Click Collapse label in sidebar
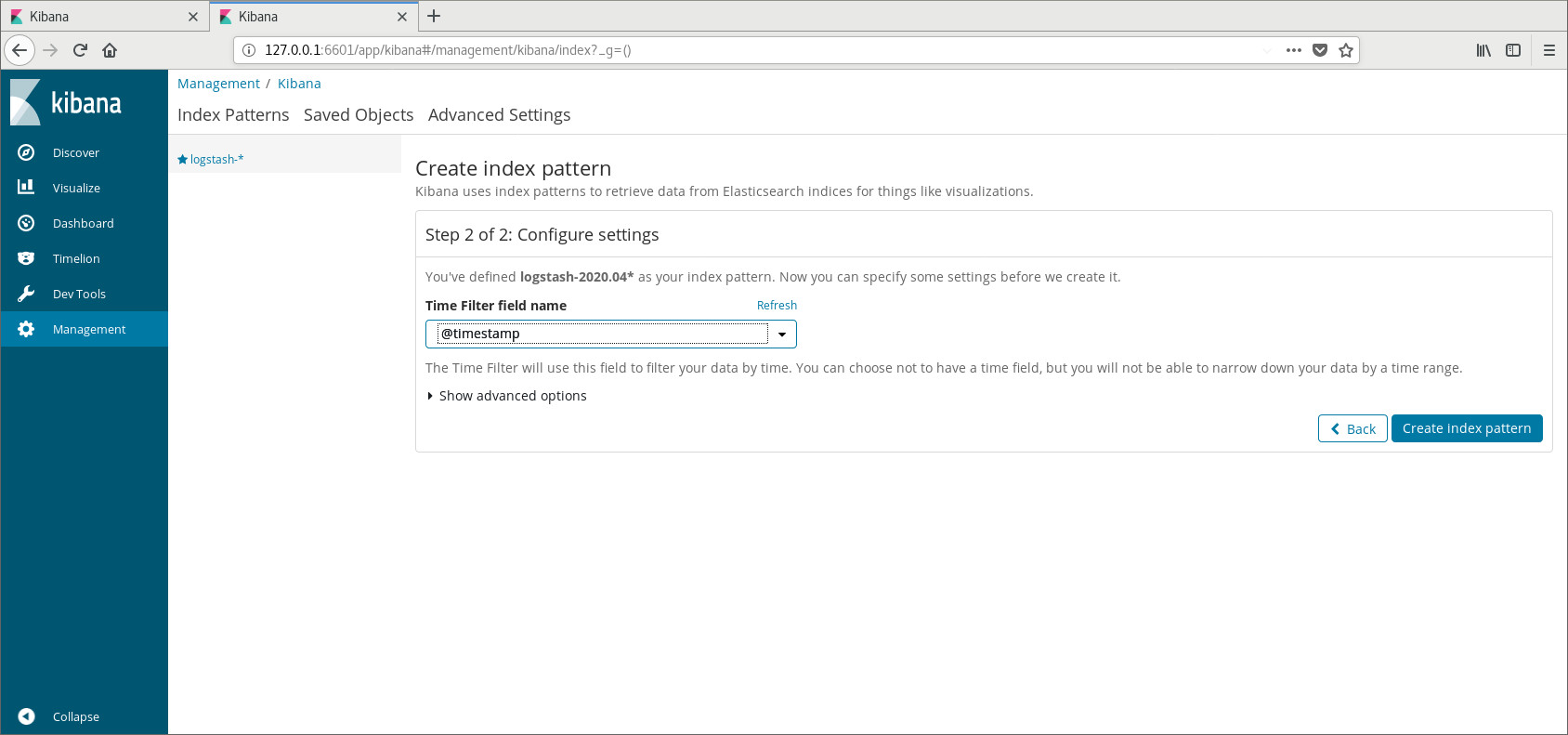Screen dimensions: 1568x735 pyautogui.click(x=76, y=717)
